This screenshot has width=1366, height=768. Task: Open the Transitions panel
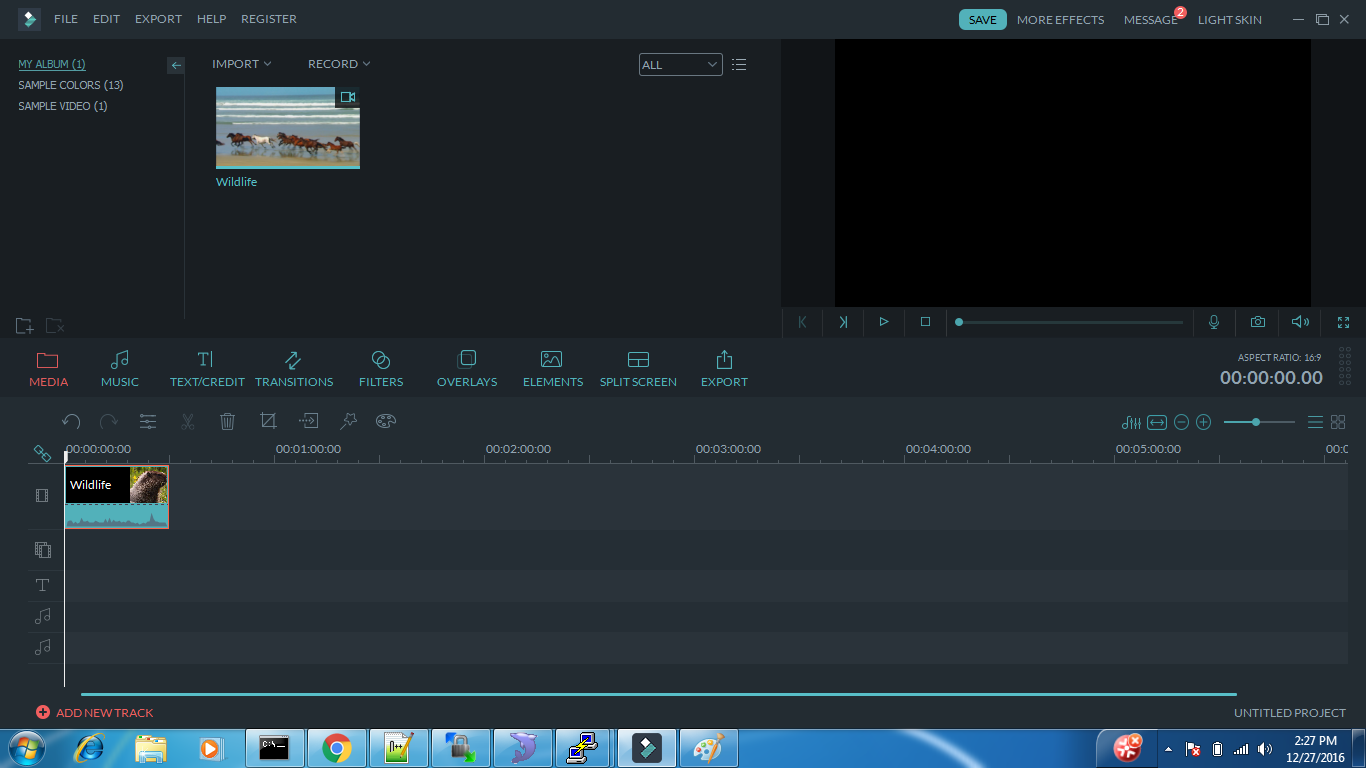[294, 369]
